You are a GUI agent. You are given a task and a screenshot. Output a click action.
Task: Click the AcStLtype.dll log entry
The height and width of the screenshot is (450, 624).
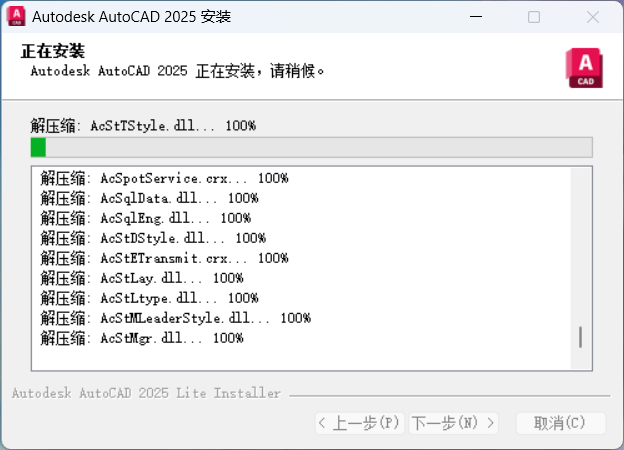150,298
